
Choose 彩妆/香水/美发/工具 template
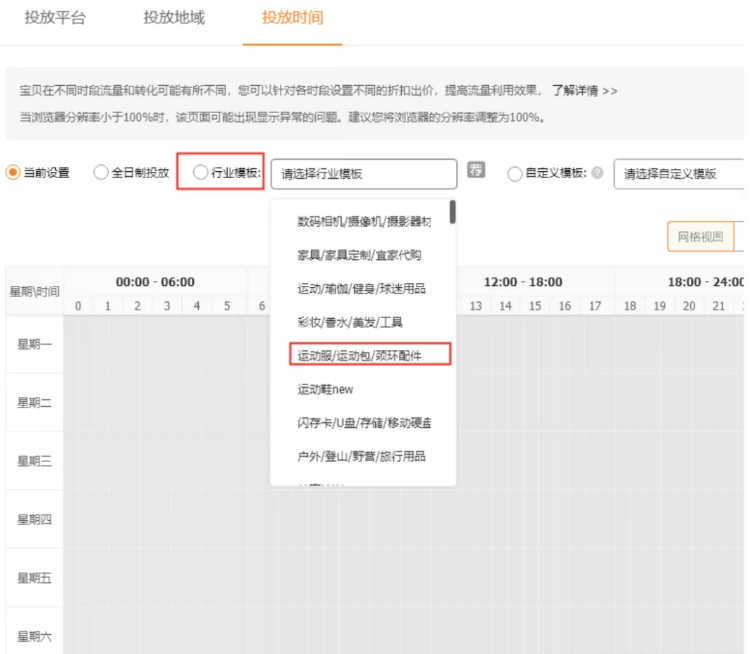(350, 322)
